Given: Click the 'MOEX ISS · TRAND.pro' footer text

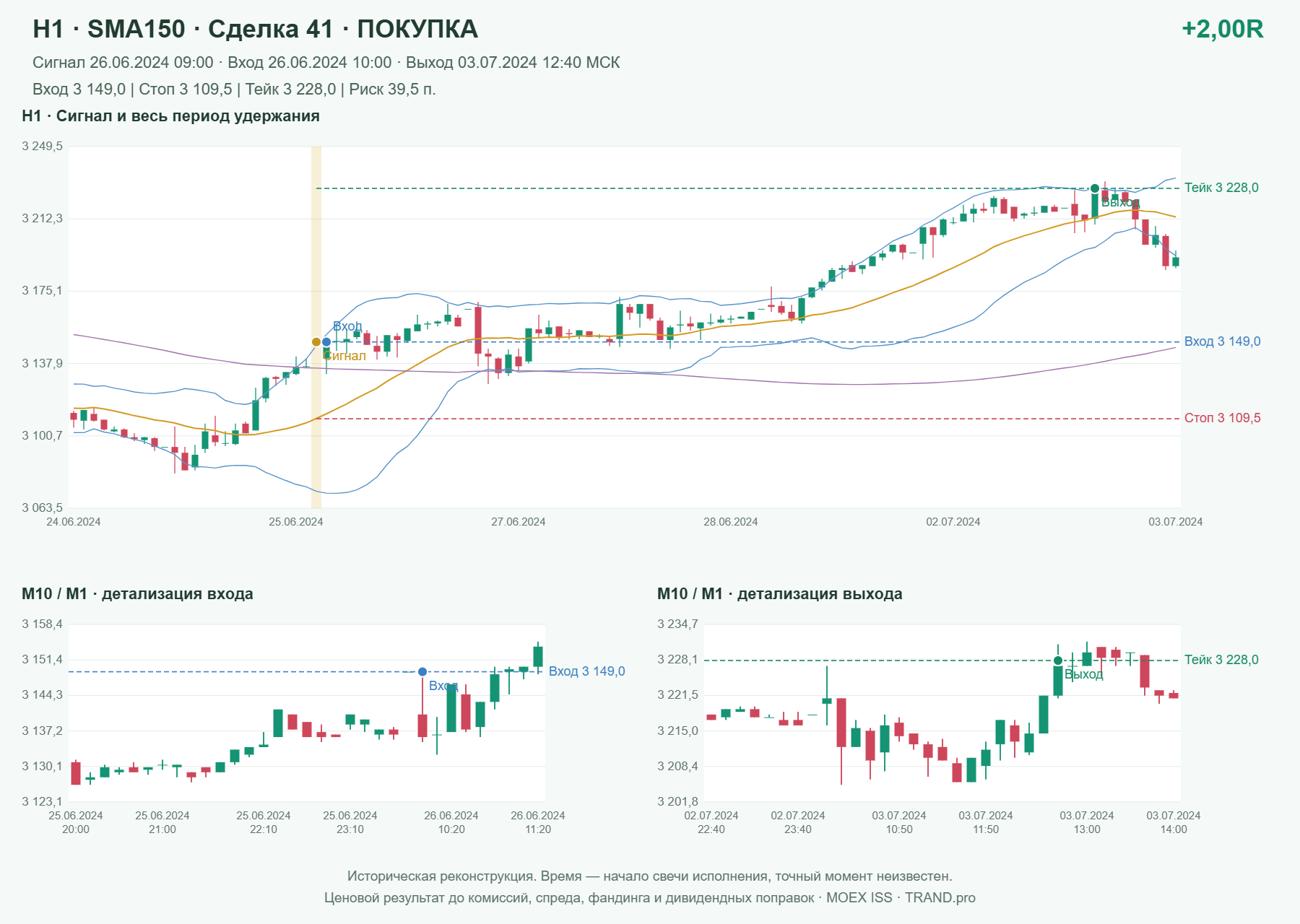Looking at the screenshot, I should coord(901,898).
